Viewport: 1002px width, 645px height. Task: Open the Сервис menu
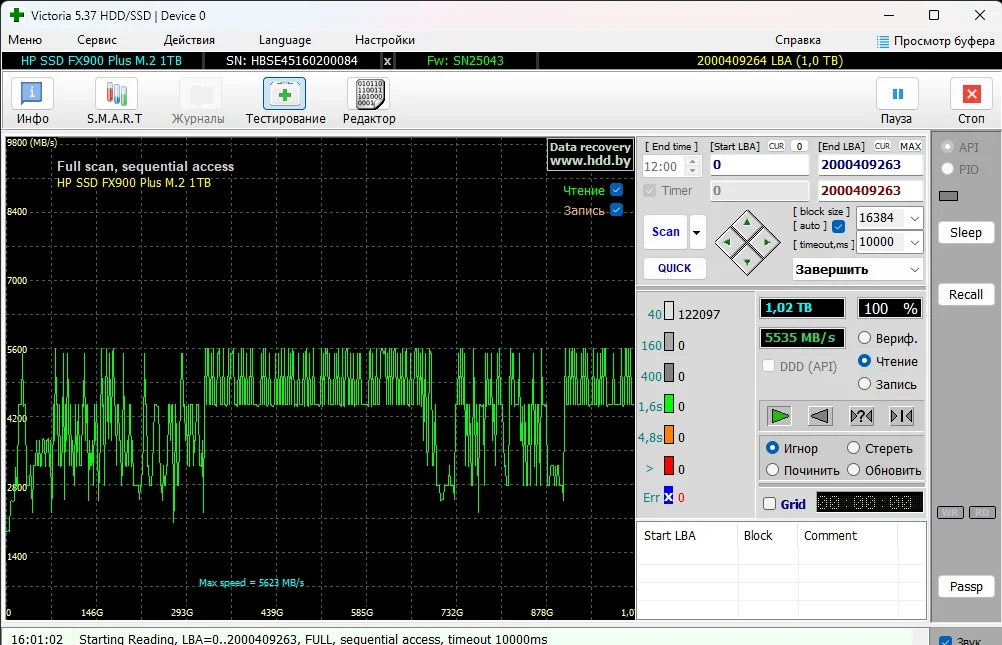[x=97, y=40]
